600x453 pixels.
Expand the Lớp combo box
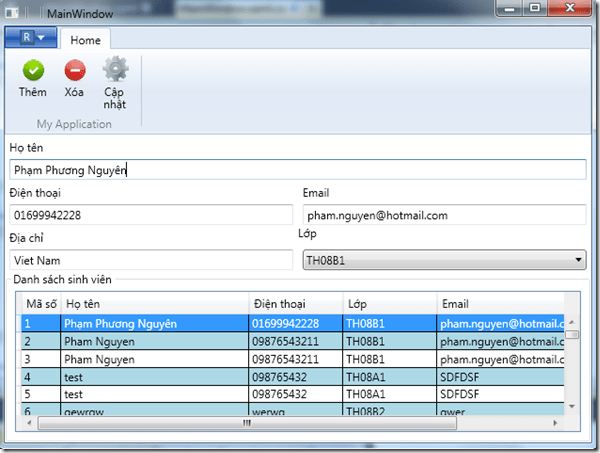[444, 261]
